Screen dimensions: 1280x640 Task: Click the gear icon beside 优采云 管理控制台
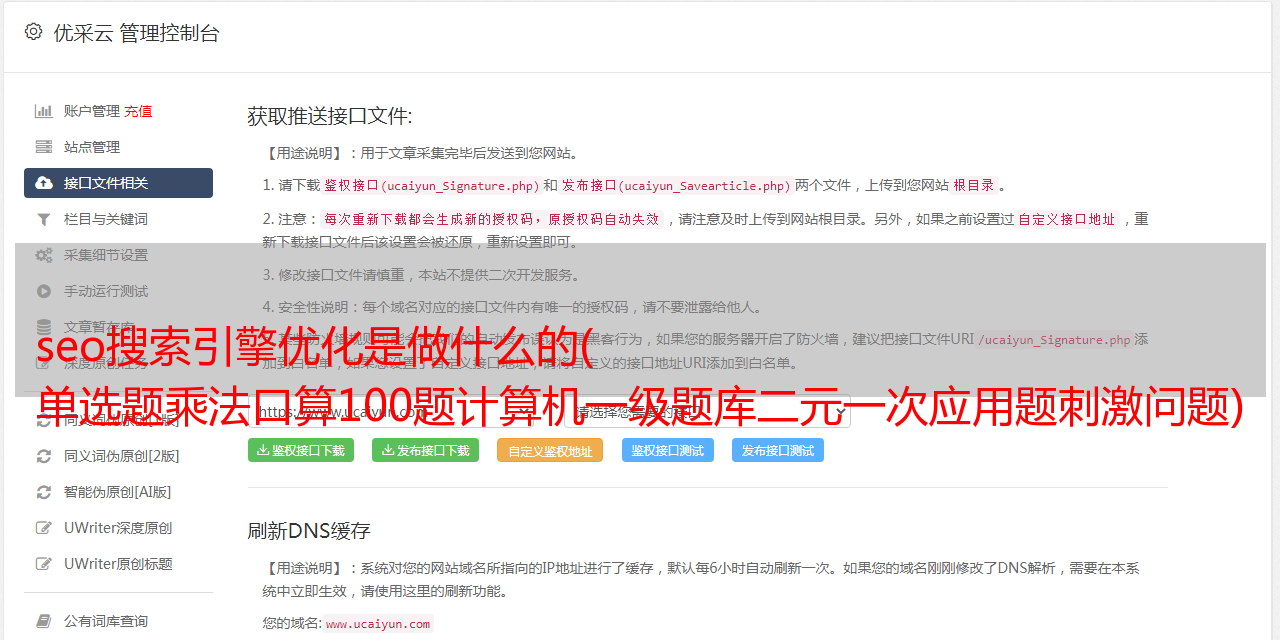(x=33, y=32)
